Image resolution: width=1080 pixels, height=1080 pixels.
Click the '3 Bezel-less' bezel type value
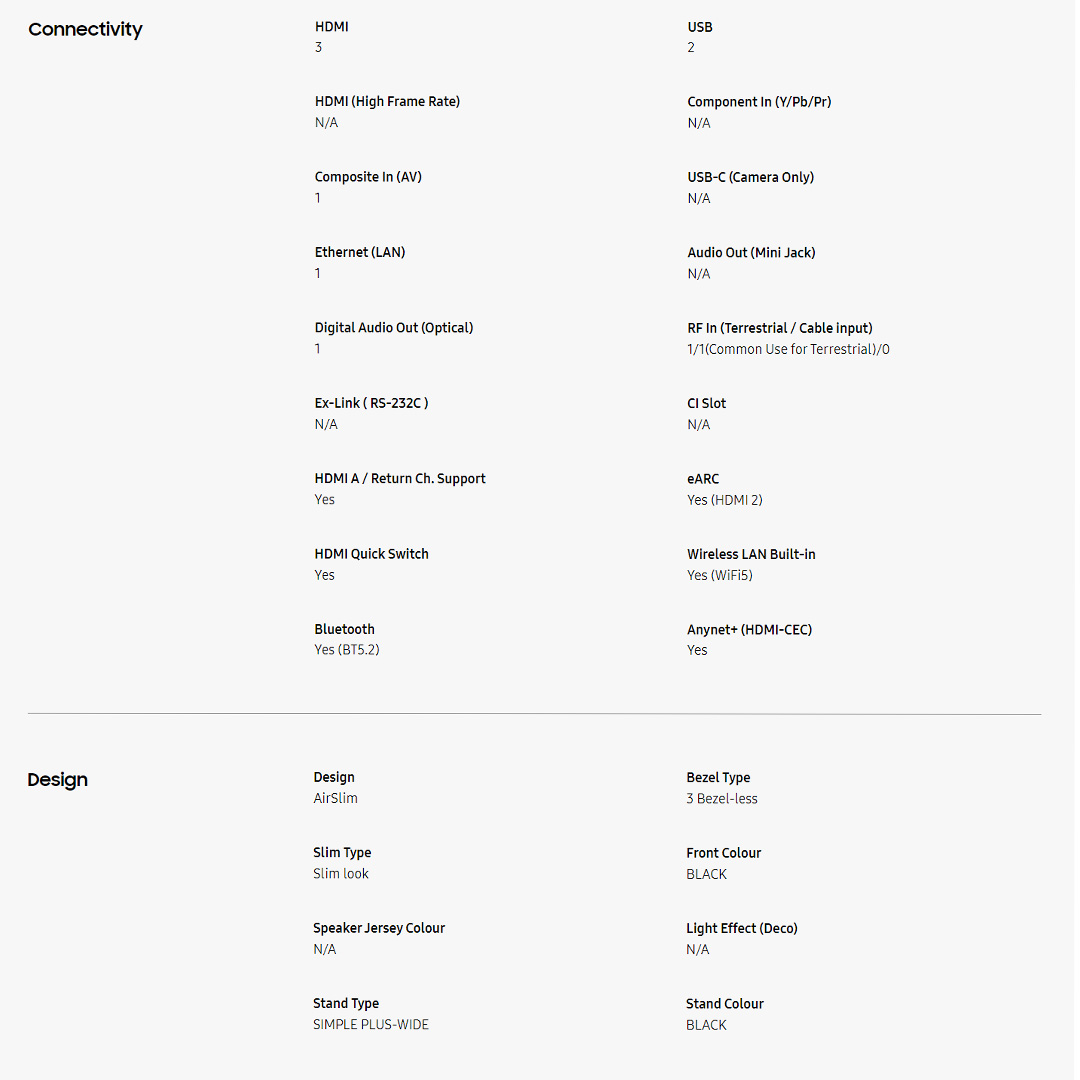tap(722, 799)
